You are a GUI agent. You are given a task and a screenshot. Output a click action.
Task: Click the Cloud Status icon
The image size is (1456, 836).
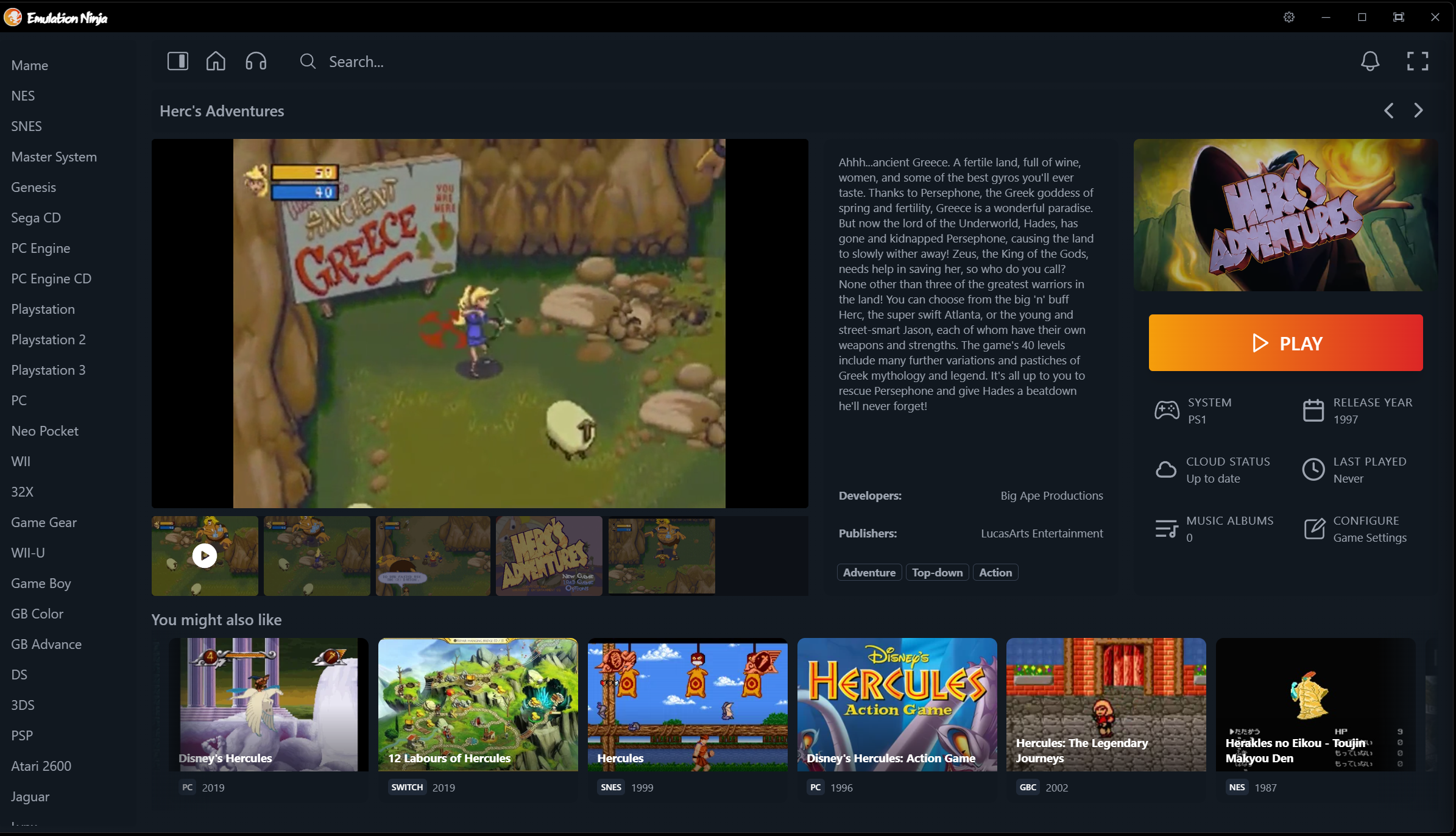1167,469
